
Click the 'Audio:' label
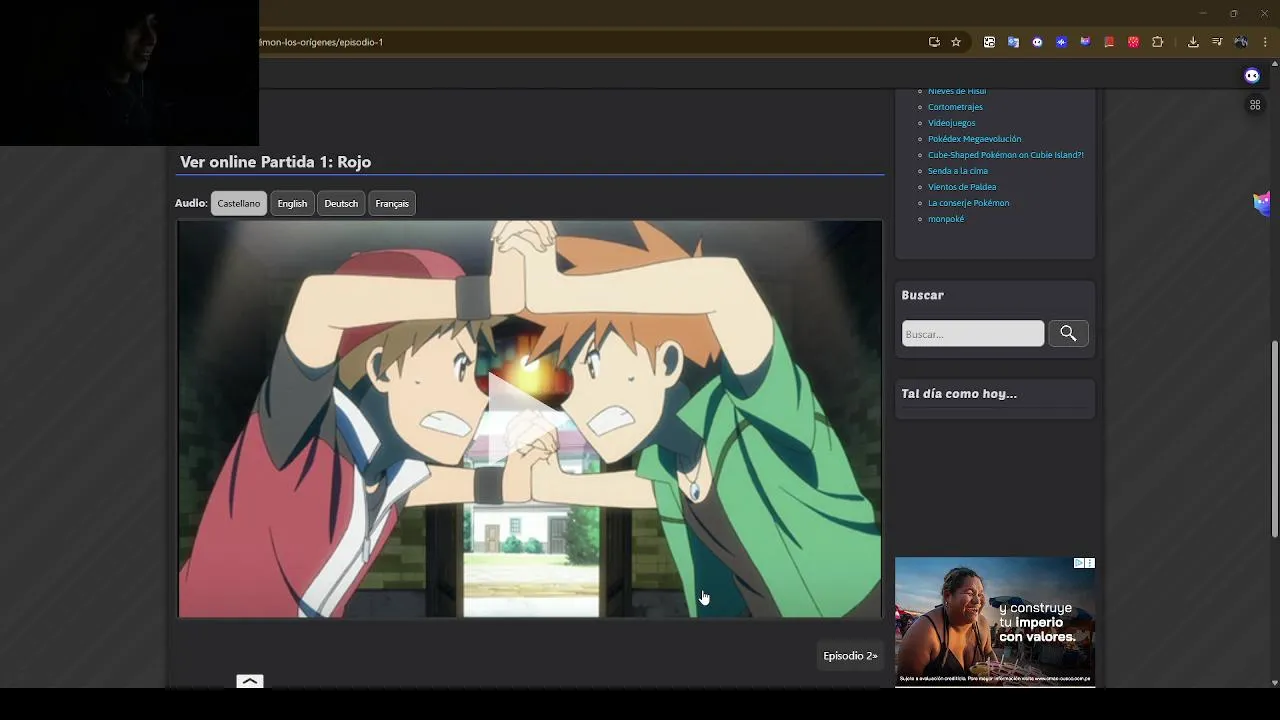(191, 203)
